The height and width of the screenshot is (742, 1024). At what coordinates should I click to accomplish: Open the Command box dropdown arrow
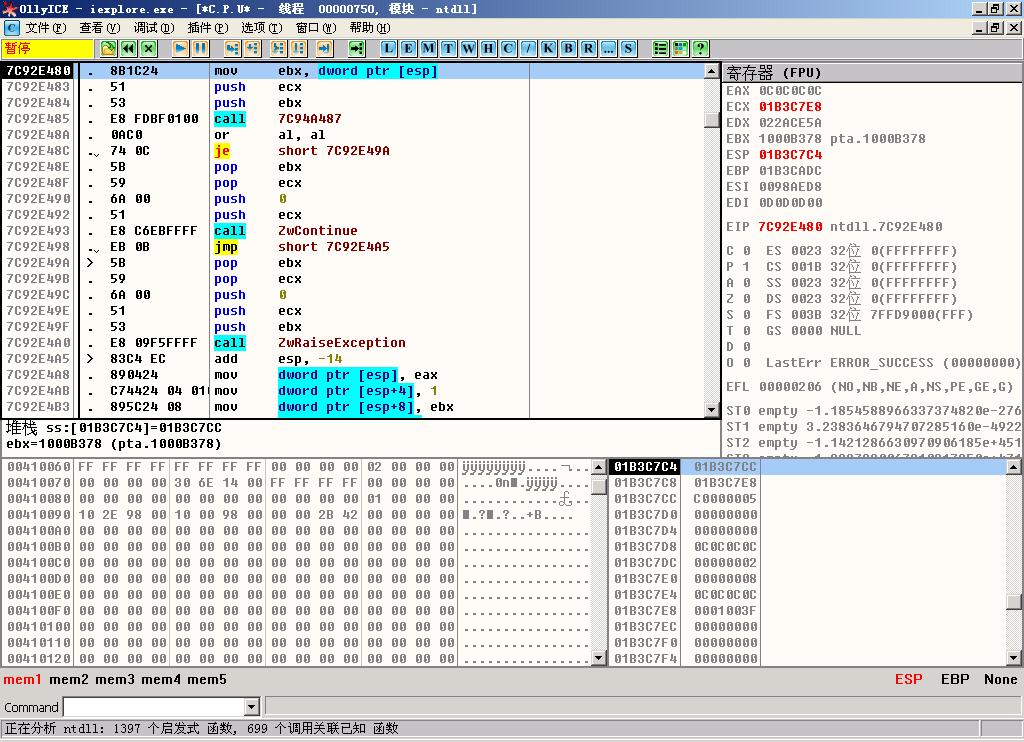(252, 706)
